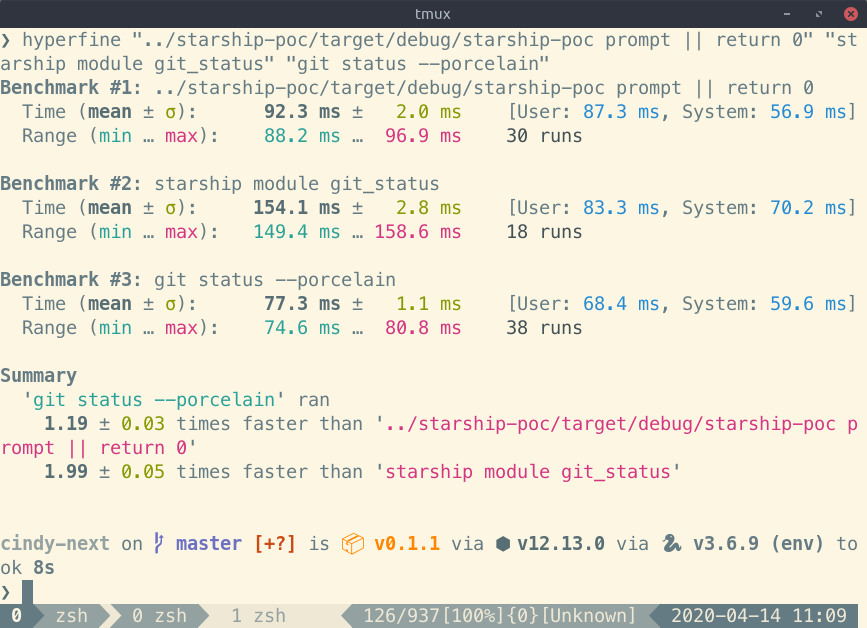Click the git status indicator [+?]
This screenshot has height=628, width=867.
pos(275,544)
